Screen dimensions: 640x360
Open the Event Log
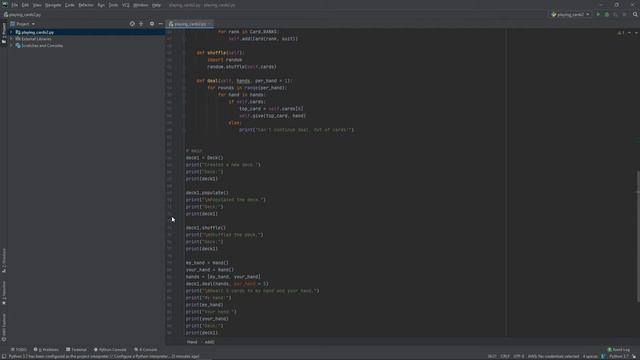point(619,350)
